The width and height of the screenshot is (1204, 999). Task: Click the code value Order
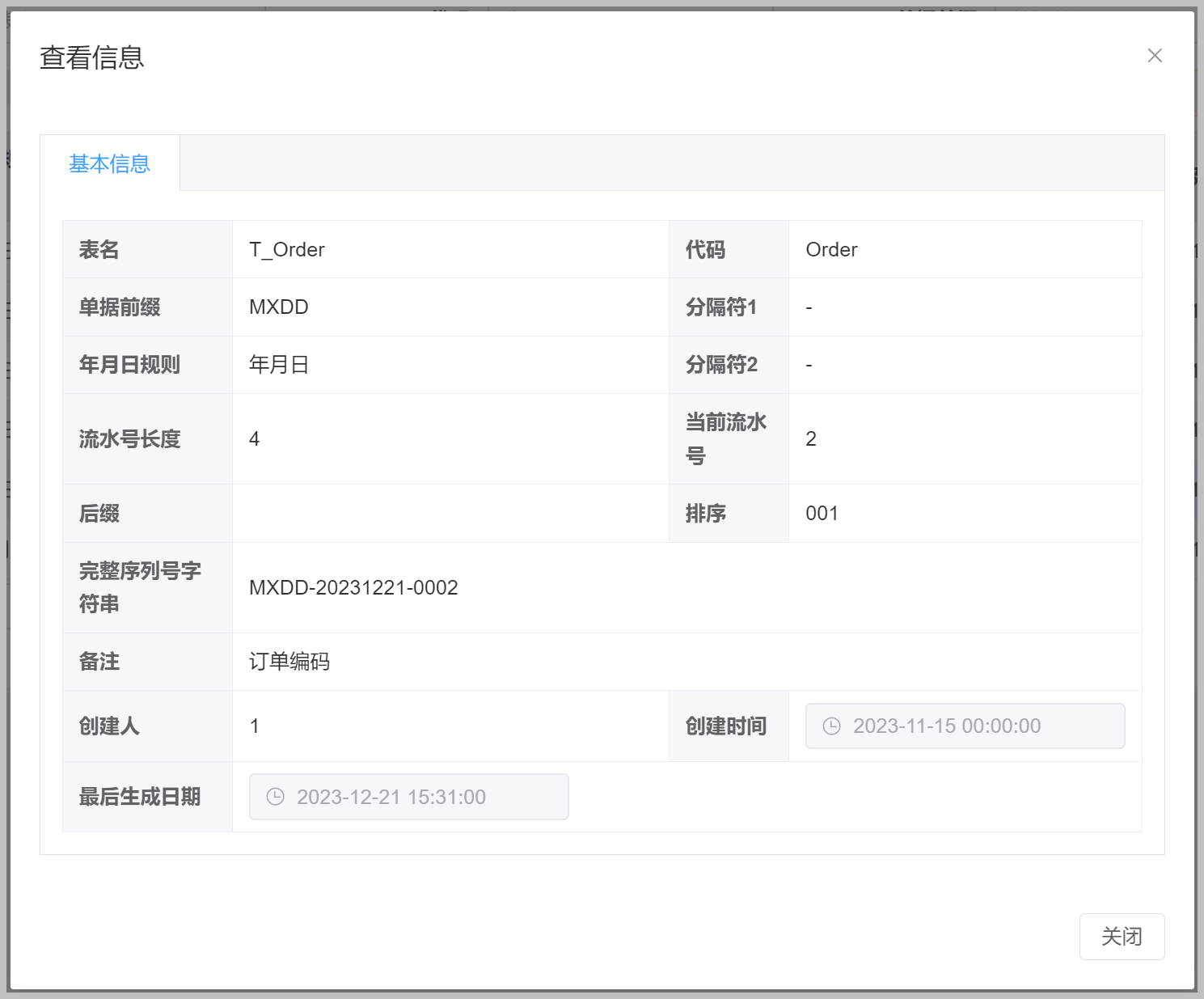(x=831, y=249)
